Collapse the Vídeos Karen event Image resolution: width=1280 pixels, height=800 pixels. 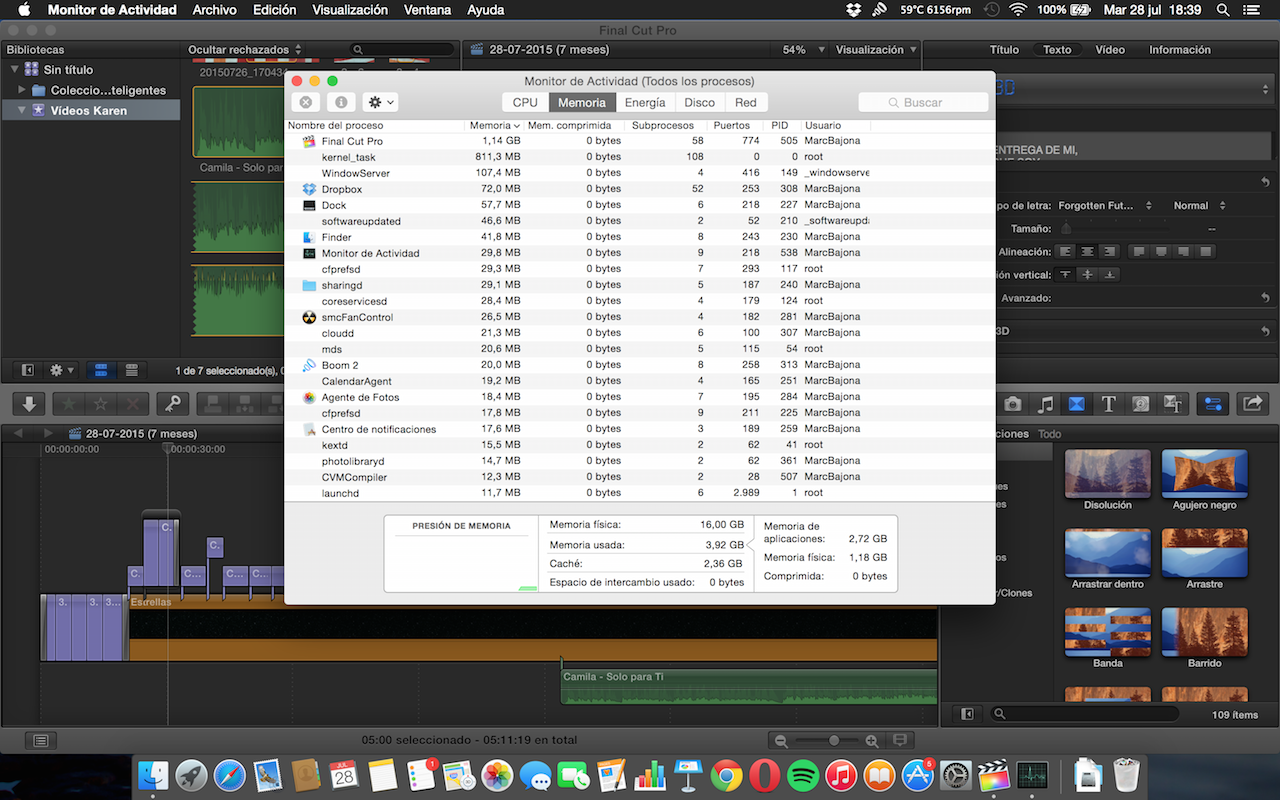click(x=21, y=110)
